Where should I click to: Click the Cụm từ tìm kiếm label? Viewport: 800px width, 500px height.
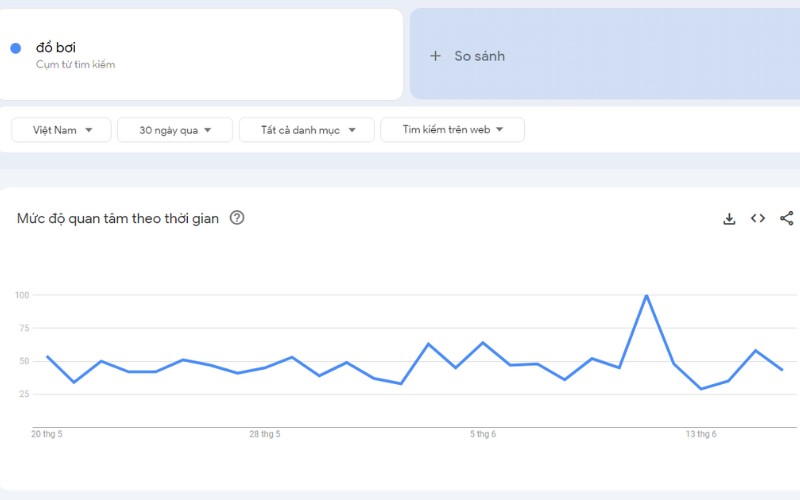pos(76,65)
